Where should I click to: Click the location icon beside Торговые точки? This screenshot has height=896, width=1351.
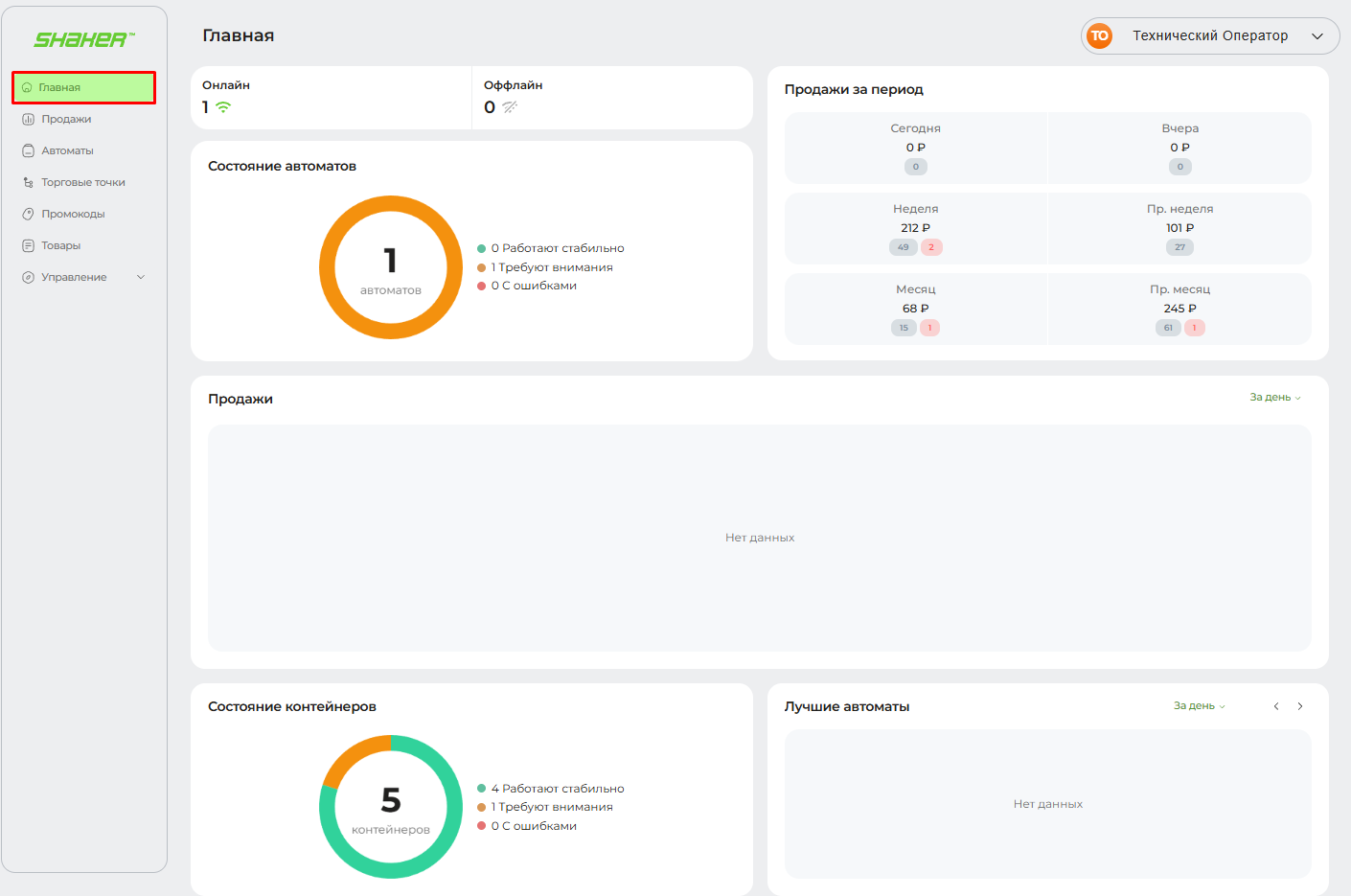[x=28, y=182]
